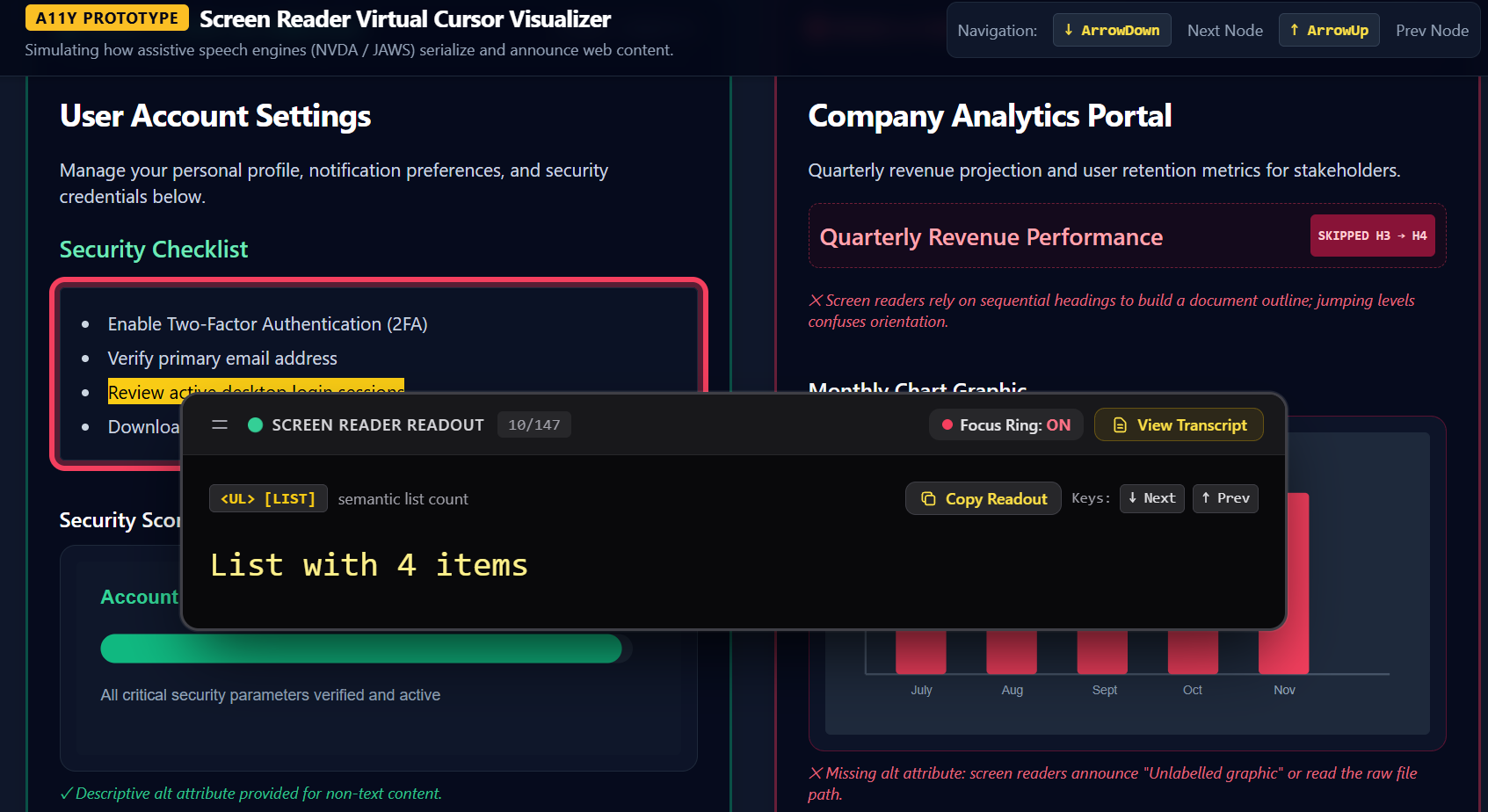This screenshot has height=812, width=1488.
Task: Click the A11Y PROTOTYPE badge
Action: (107, 18)
